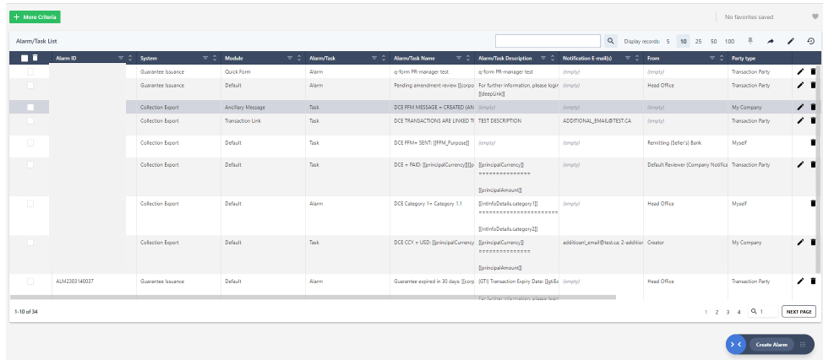833x362 pixels.
Task: Focus the table search input field
Action: (548, 41)
